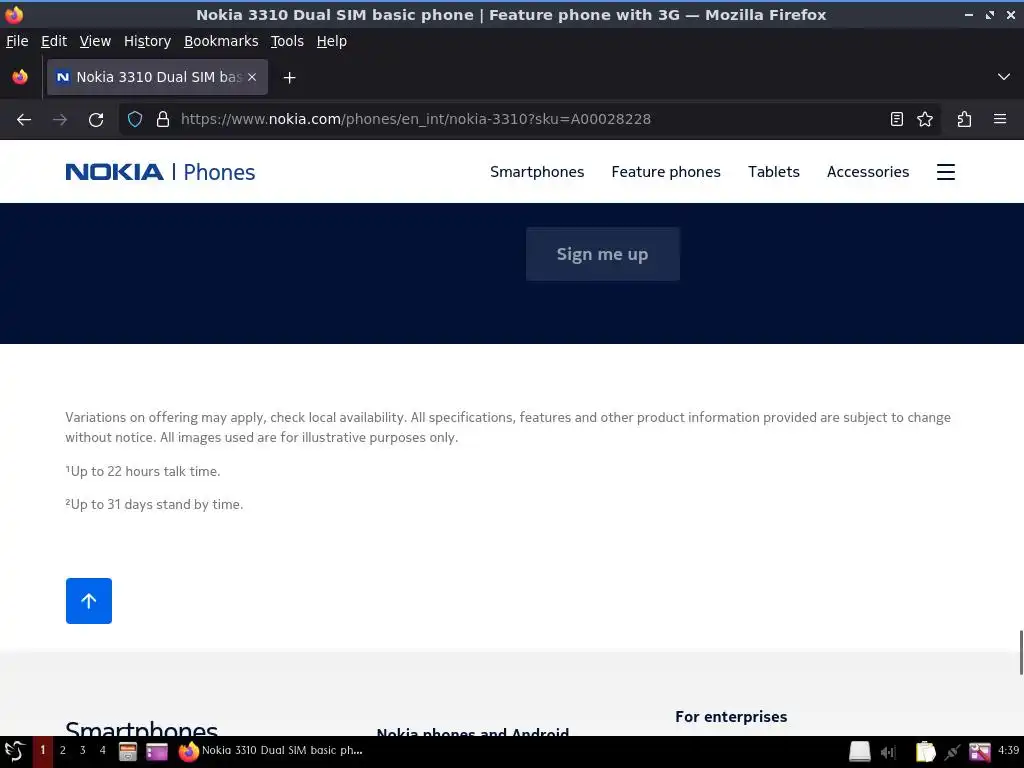
Task: Click the Sign me up button
Action: pos(603,254)
